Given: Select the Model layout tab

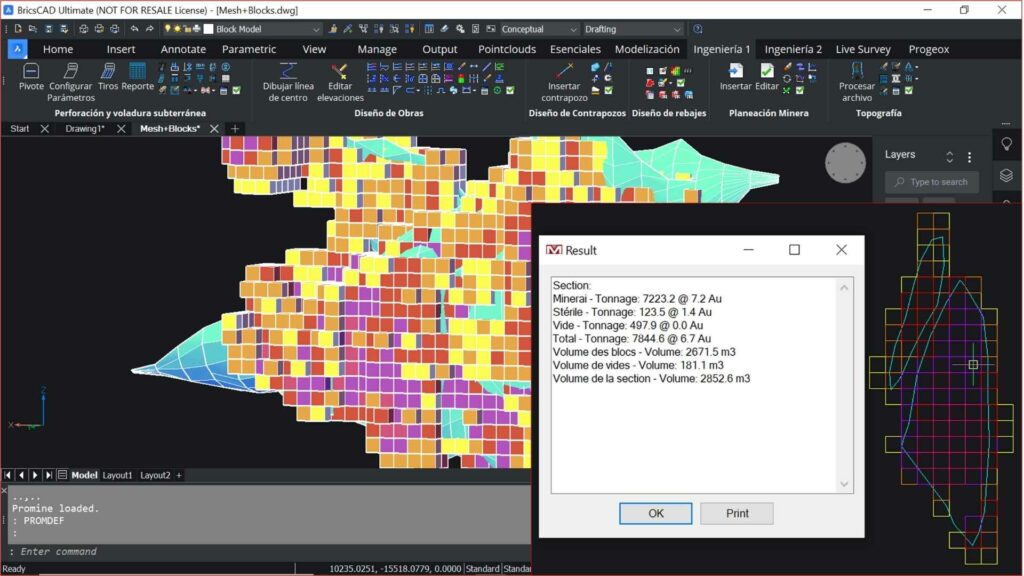Looking at the screenshot, I should coord(84,475).
